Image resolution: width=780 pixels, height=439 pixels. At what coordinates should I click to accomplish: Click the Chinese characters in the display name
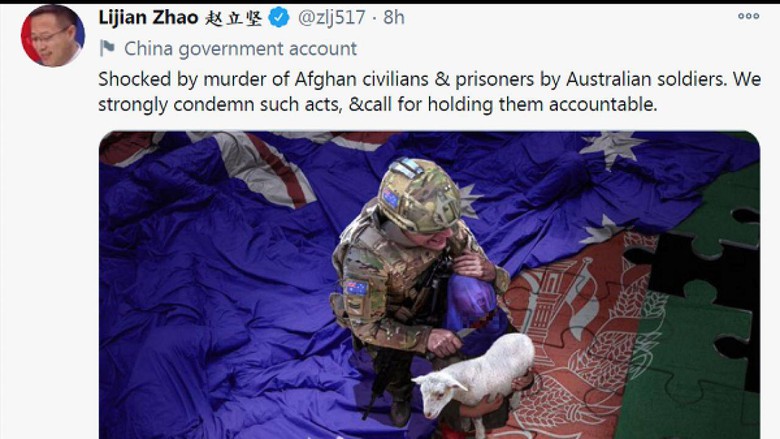tap(233, 18)
